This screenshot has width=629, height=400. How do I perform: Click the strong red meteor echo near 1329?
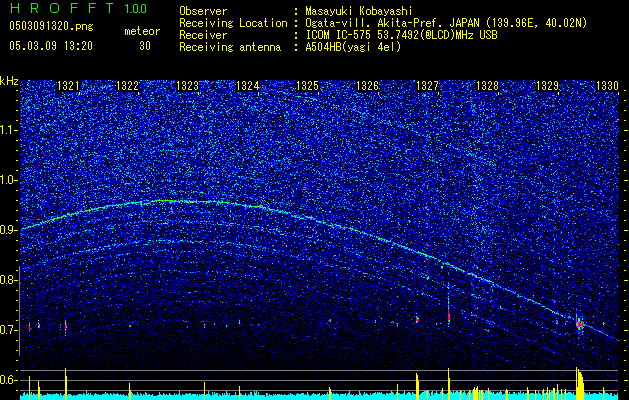[x=580, y=324]
